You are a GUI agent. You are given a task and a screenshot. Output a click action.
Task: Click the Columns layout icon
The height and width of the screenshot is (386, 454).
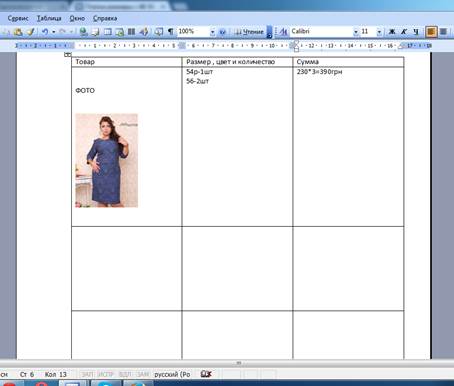(132, 32)
